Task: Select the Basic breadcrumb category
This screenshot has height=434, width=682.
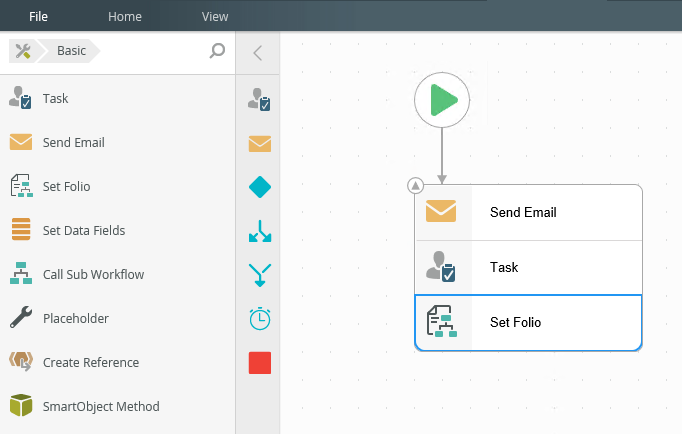Action: pos(71,51)
